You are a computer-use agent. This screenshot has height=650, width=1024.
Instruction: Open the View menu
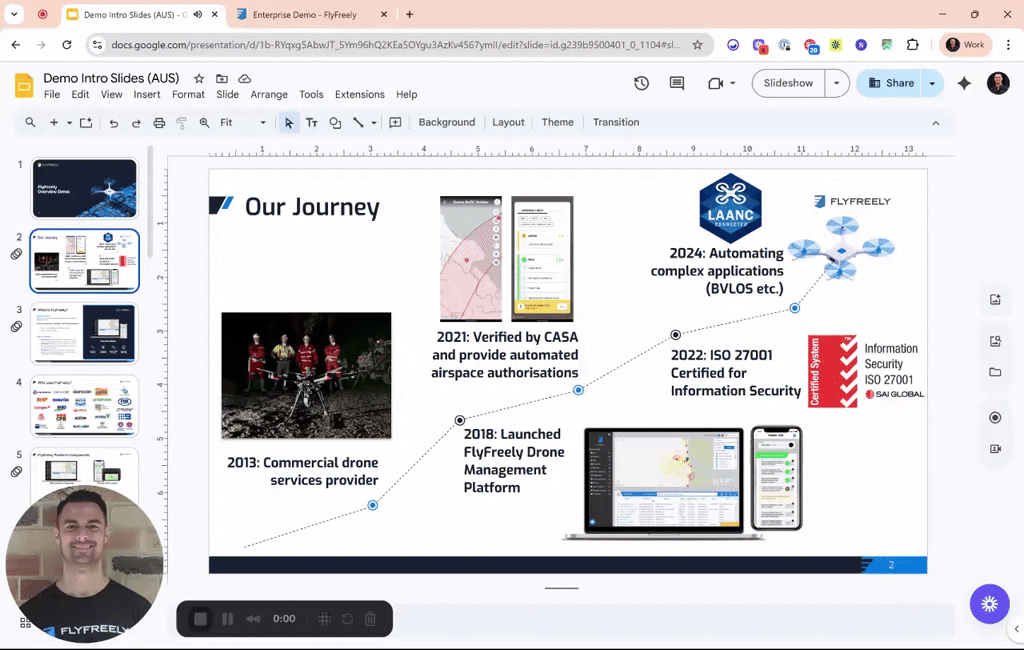(x=111, y=94)
